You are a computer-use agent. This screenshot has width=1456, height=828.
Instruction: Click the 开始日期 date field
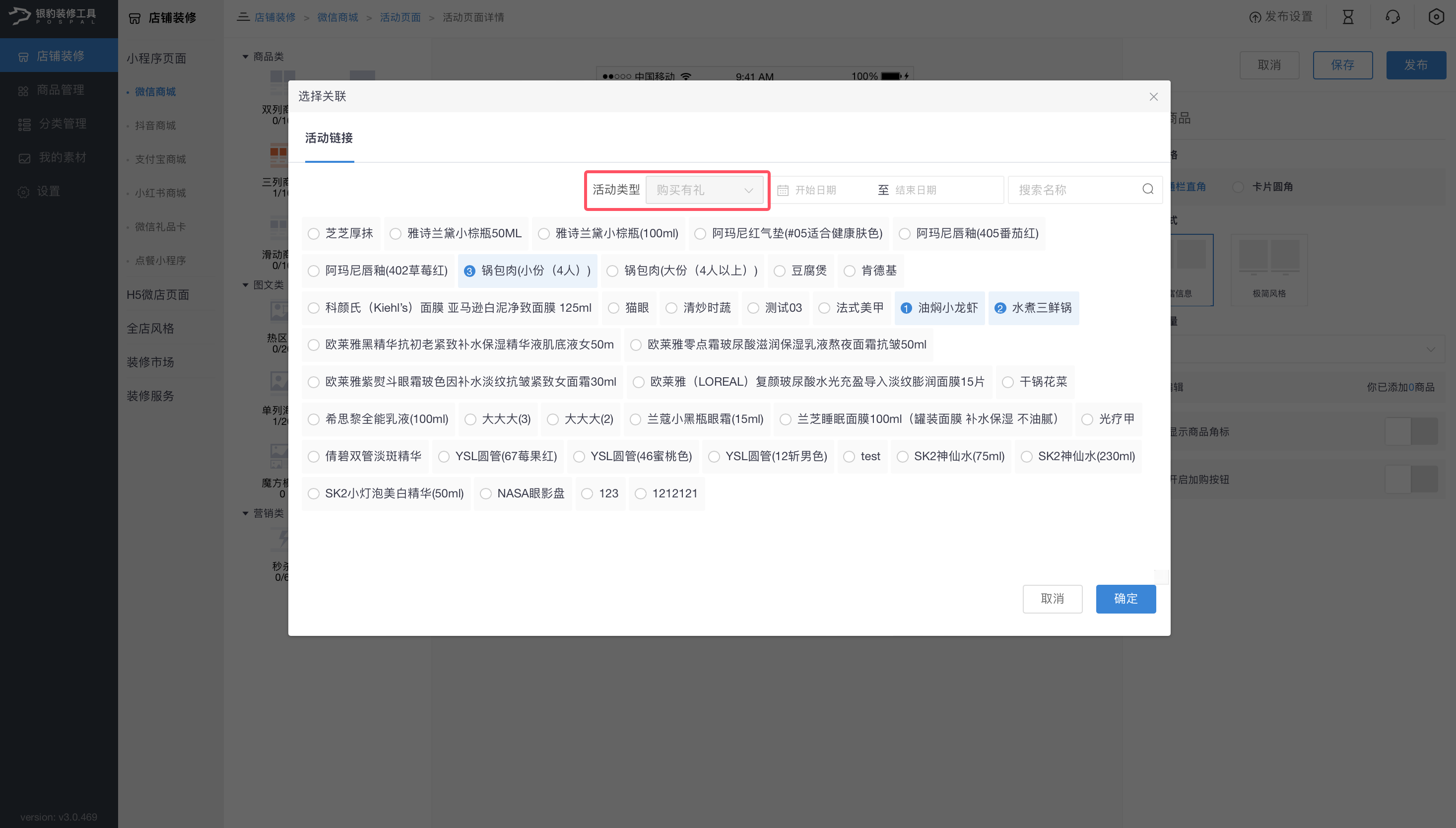816,190
